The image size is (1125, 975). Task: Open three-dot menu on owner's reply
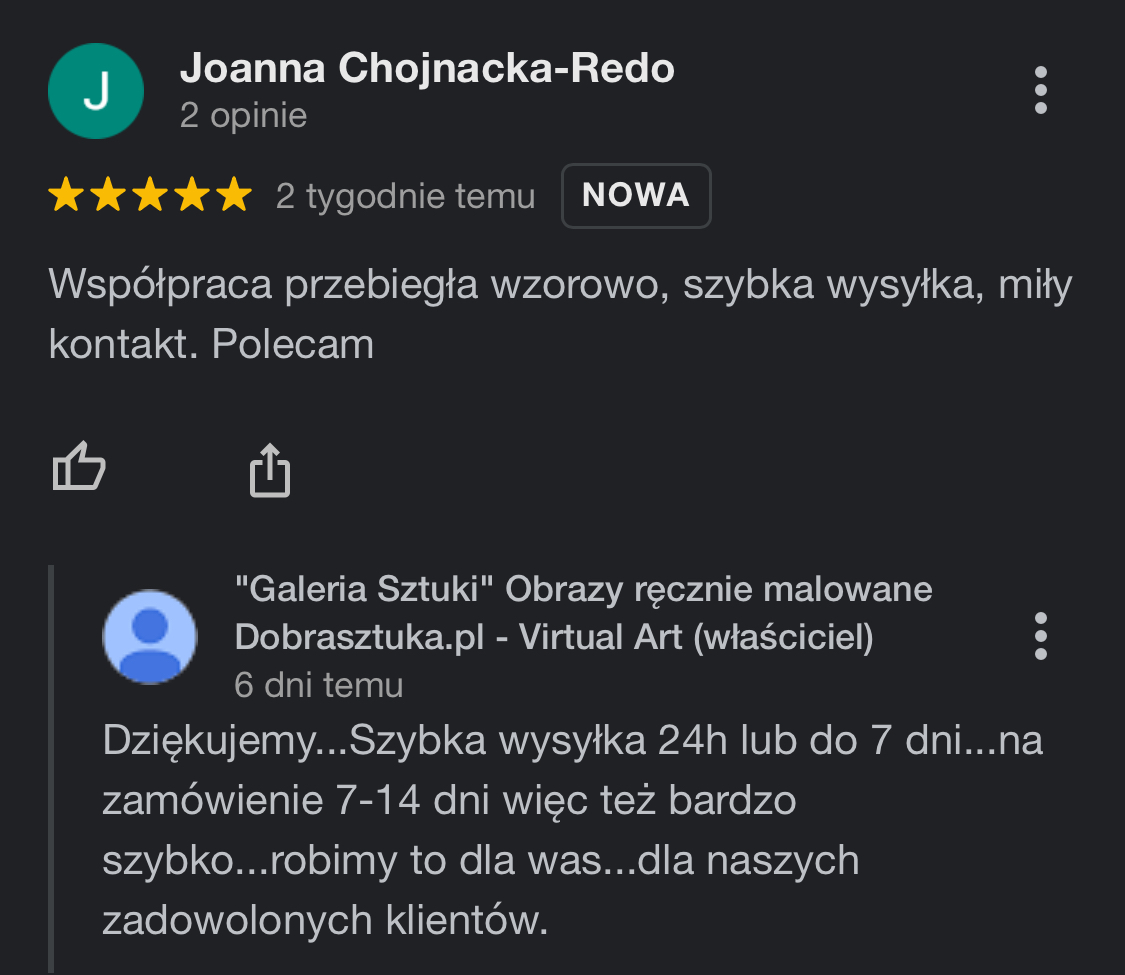click(1041, 636)
